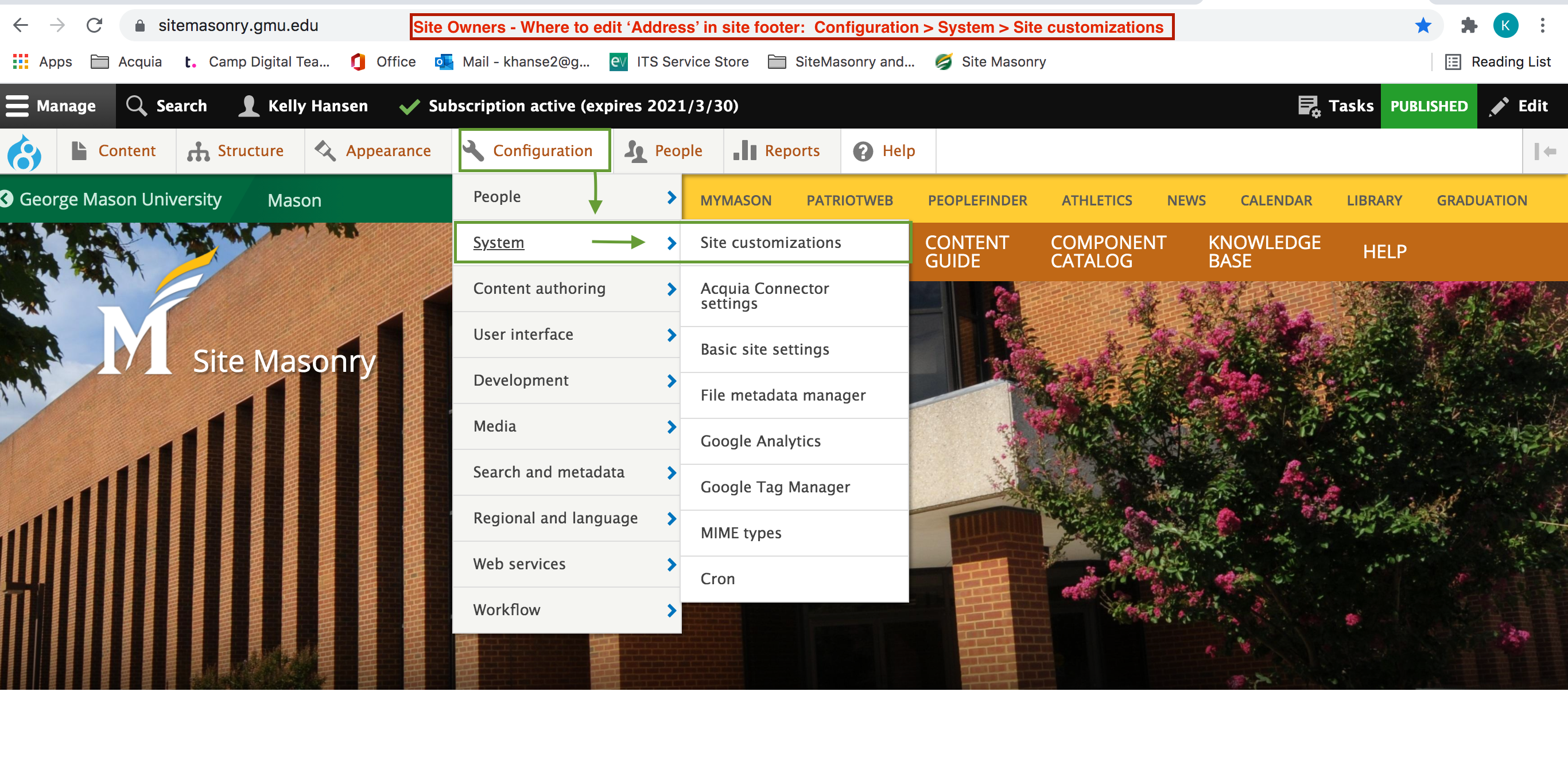
Task: Click the green PUBLISHED button
Action: pos(1429,106)
